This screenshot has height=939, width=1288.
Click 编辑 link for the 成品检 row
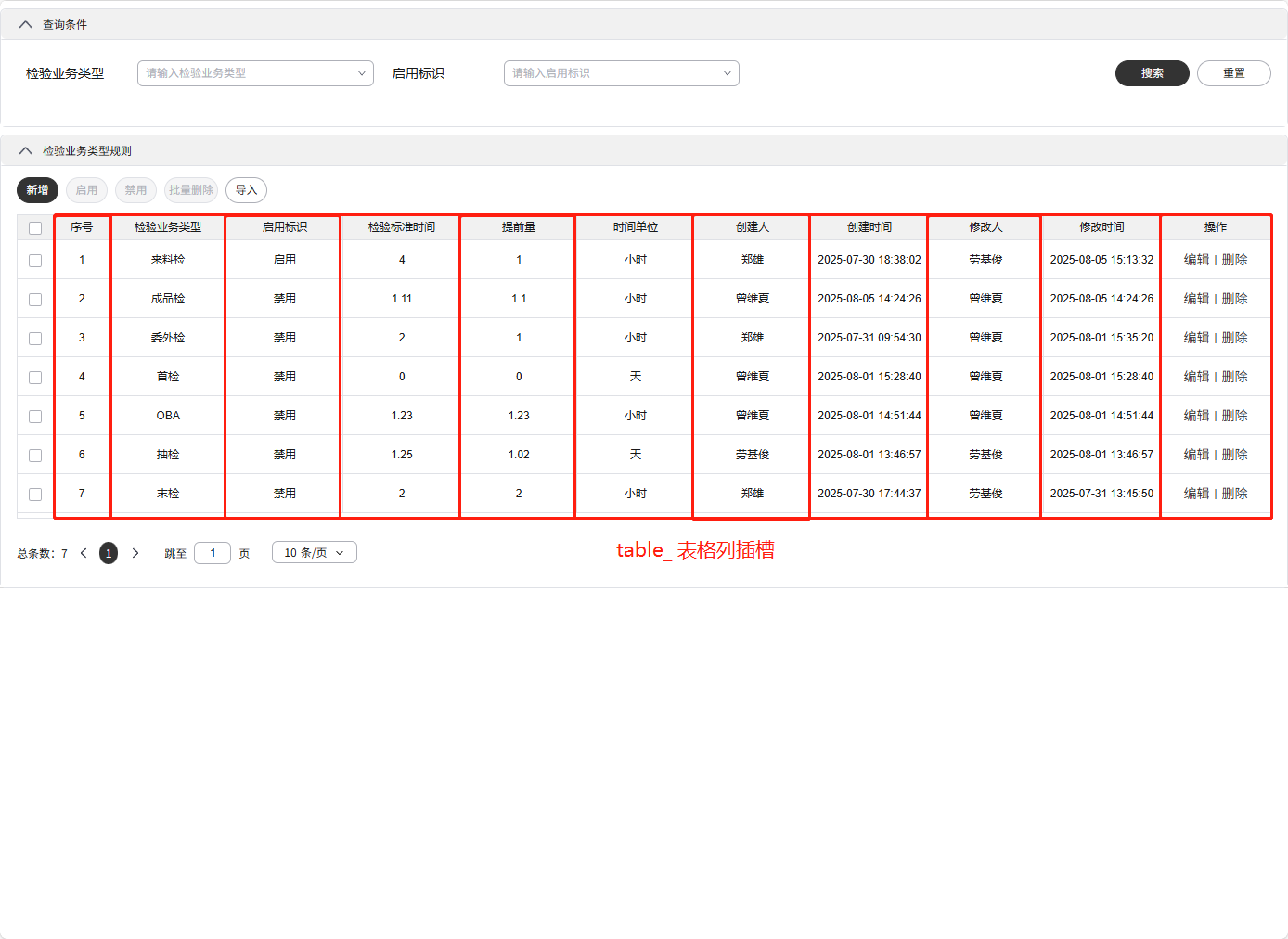[x=1196, y=299]
